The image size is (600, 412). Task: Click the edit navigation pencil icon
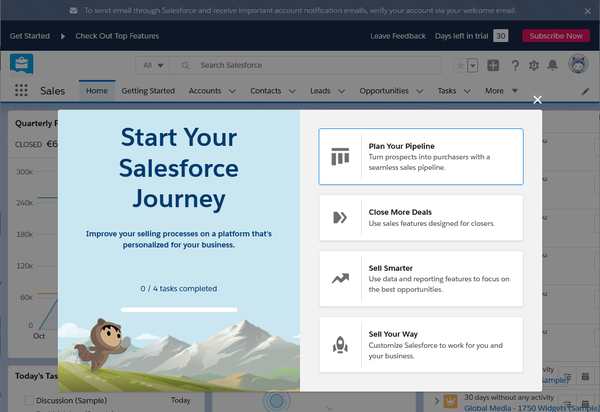point(585,91)
